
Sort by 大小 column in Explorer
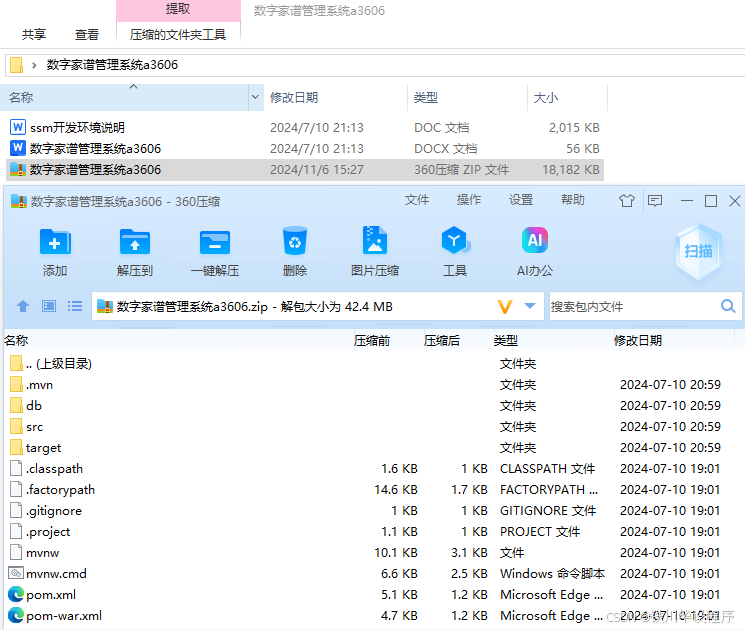567,97
